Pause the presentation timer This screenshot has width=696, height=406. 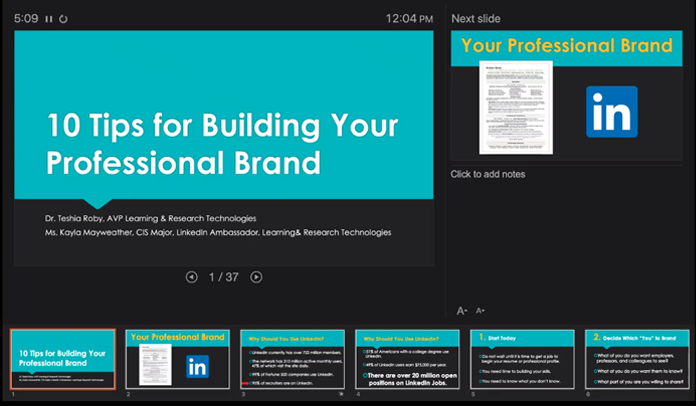tap(49, 19)
